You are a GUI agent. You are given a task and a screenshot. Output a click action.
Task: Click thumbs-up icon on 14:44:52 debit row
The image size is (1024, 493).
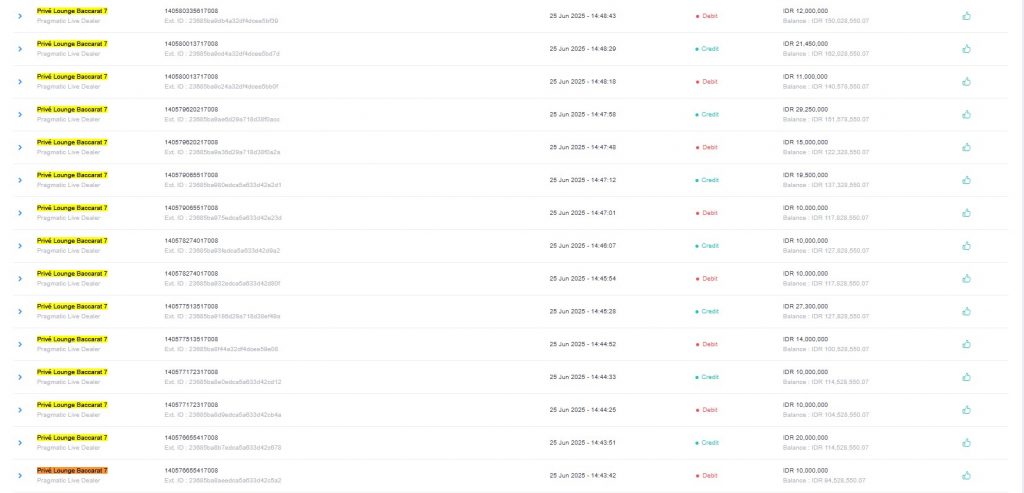pyautogui.click(x=967, y=344)
